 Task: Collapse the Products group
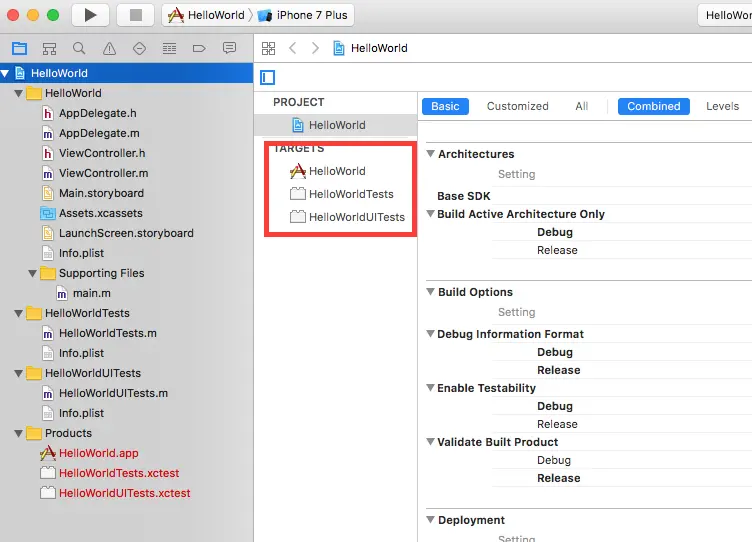point(19,434)
